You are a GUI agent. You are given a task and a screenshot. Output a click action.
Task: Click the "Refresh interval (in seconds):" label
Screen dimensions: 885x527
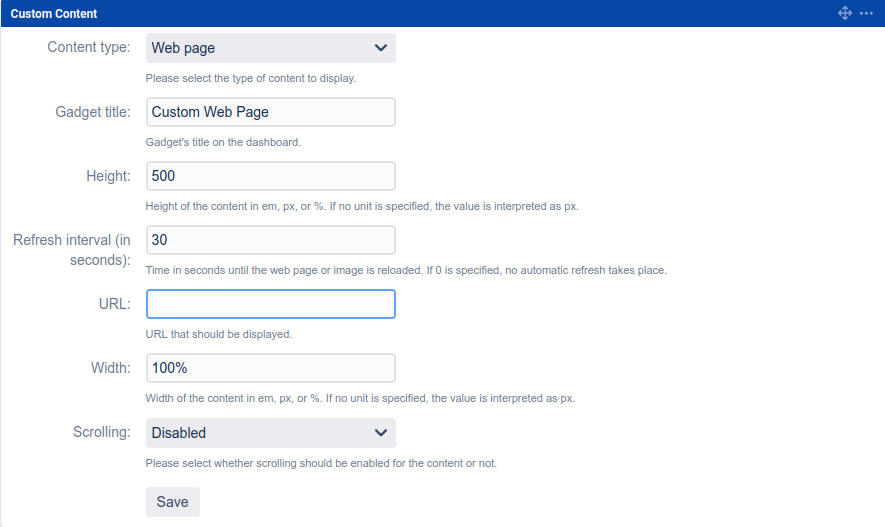point(72,250)
